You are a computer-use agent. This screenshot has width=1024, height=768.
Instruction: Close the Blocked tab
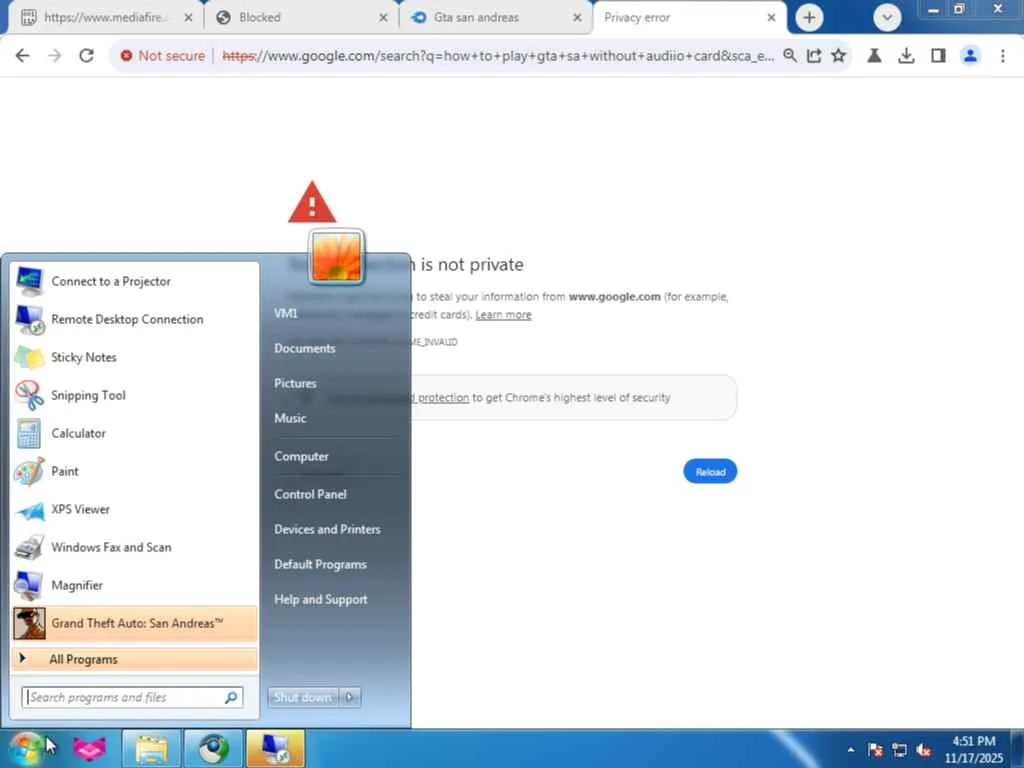pos(383,18)
